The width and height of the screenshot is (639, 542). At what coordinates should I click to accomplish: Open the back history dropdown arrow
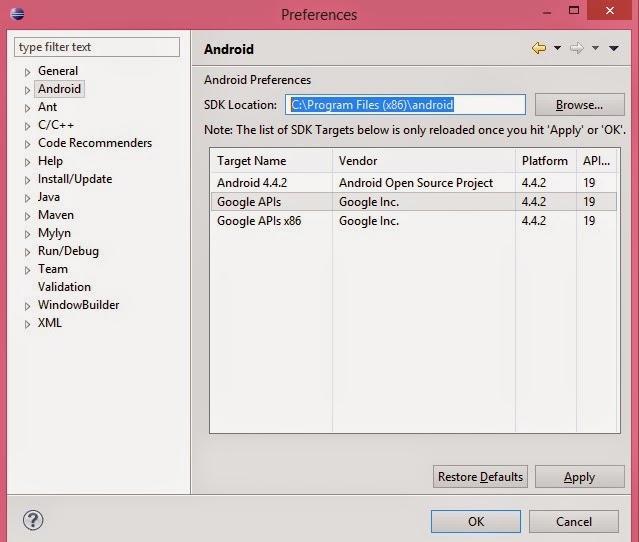[x=557, y=48]
